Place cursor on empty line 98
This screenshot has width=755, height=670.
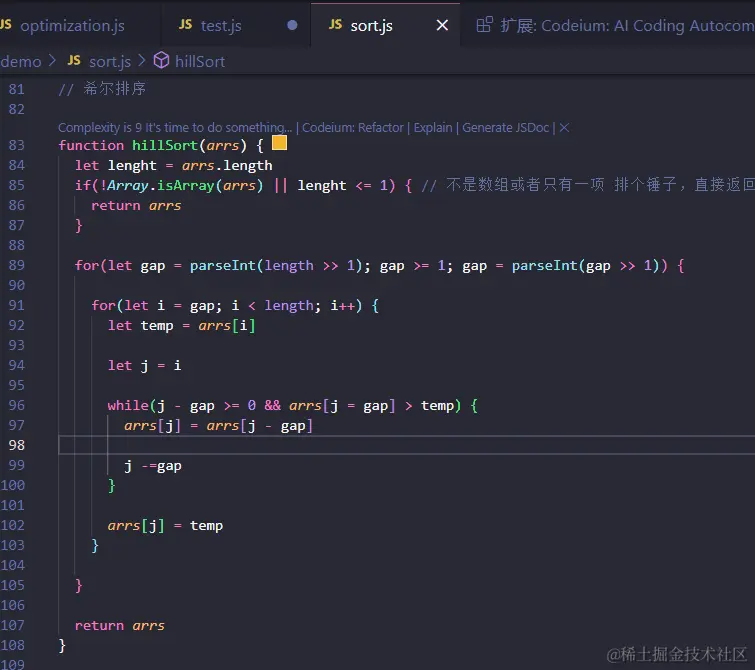[x=406, y=446]
